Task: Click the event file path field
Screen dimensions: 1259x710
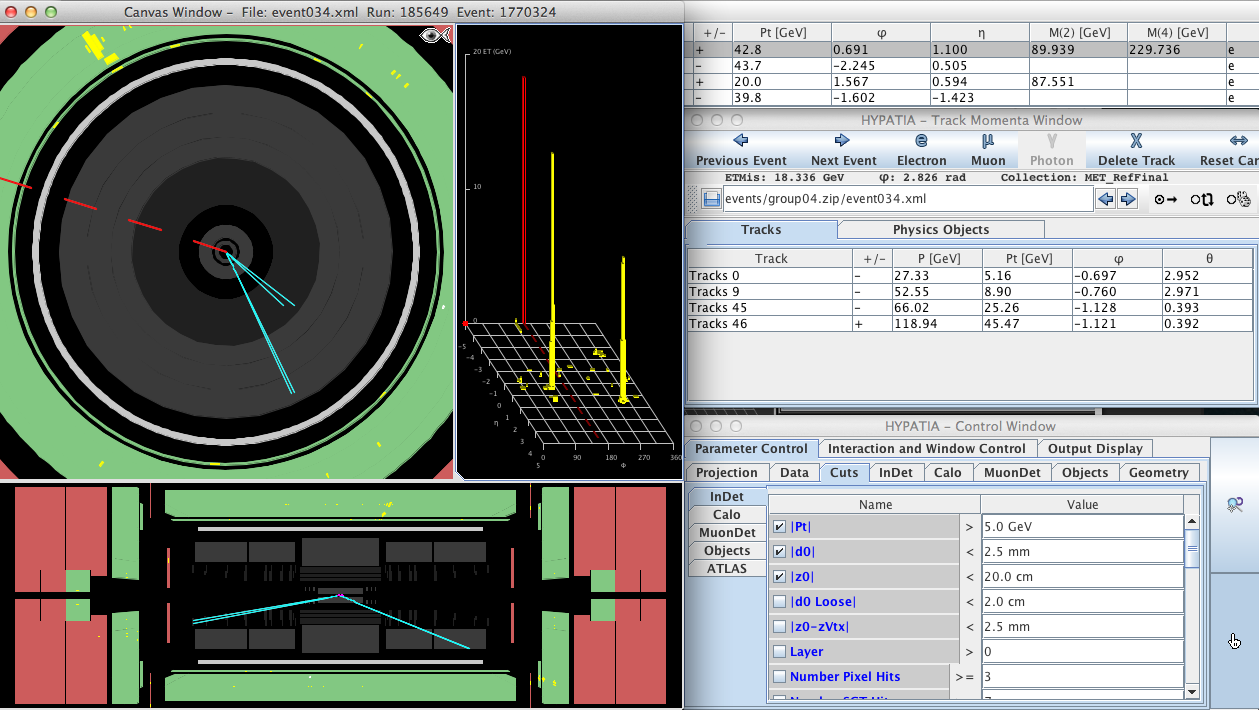Action: tap(907, 199)
